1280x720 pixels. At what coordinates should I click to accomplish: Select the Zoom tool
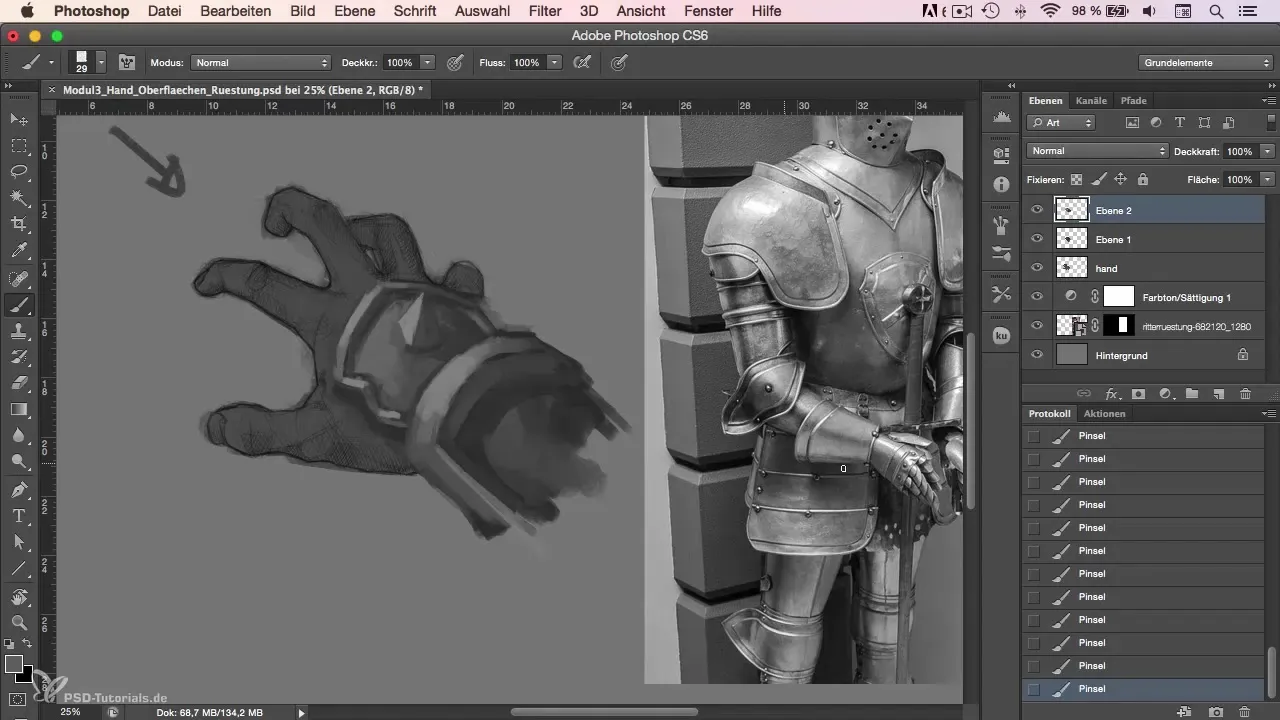coord(18,623)
